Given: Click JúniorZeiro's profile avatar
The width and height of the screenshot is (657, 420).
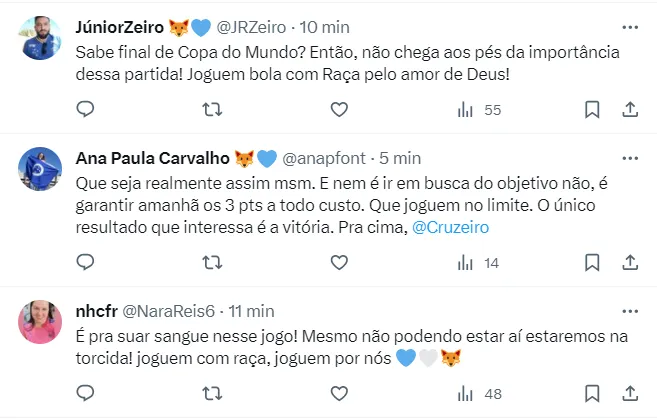Looking at the screenshot, I should 40,38.
